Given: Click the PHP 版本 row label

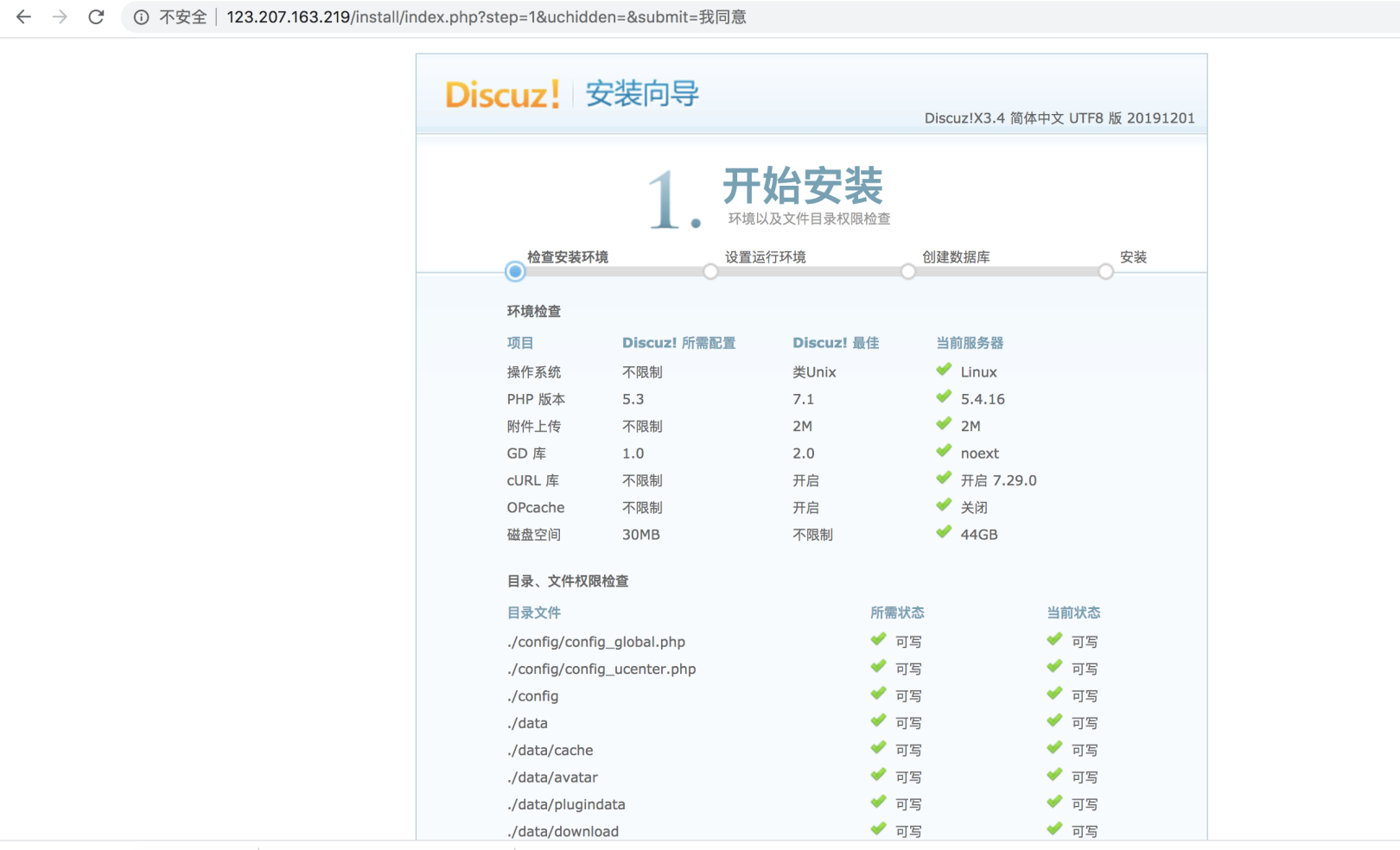Looking at the screenshot, I should tap(536, 399).
